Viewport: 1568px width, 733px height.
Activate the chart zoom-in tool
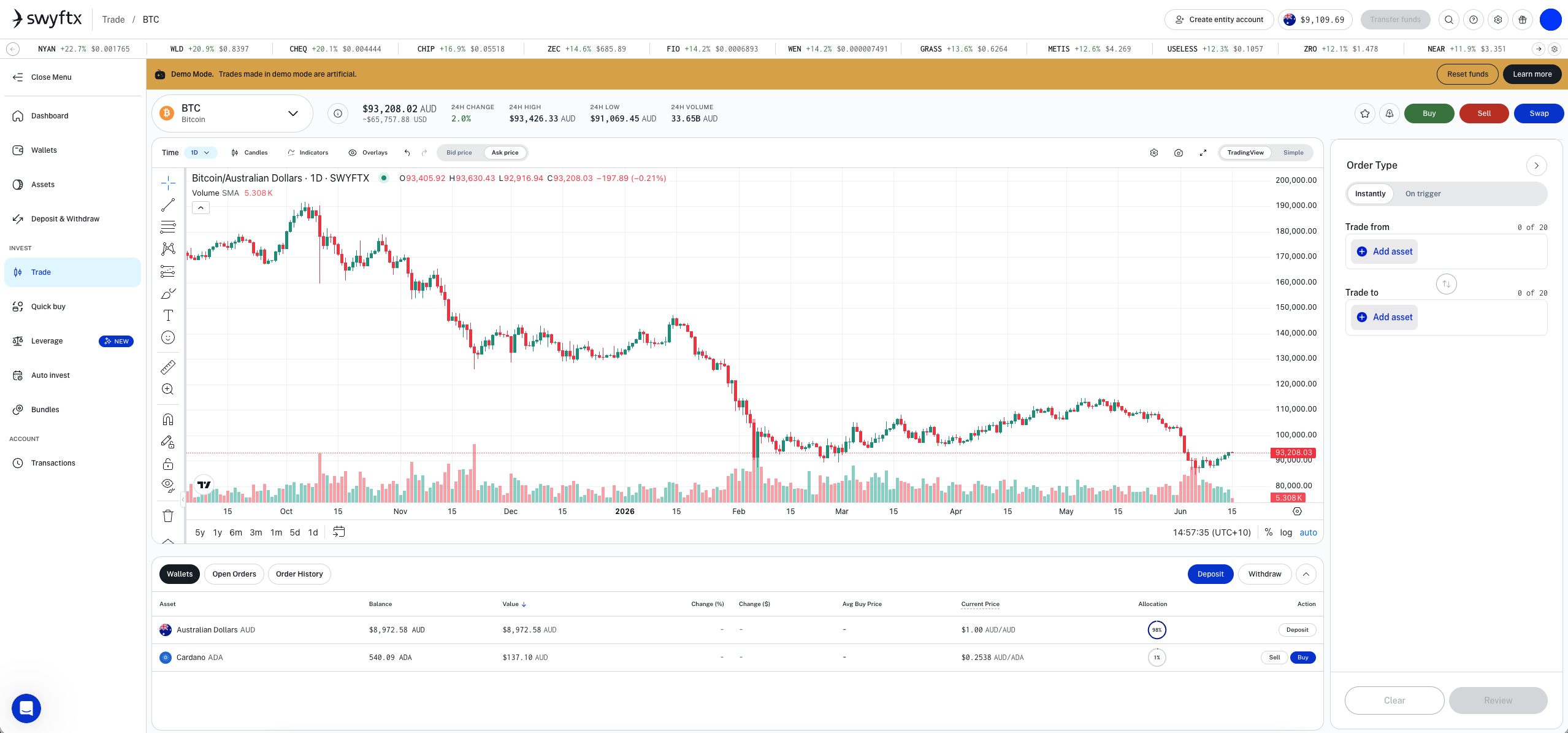click(168, 389)
